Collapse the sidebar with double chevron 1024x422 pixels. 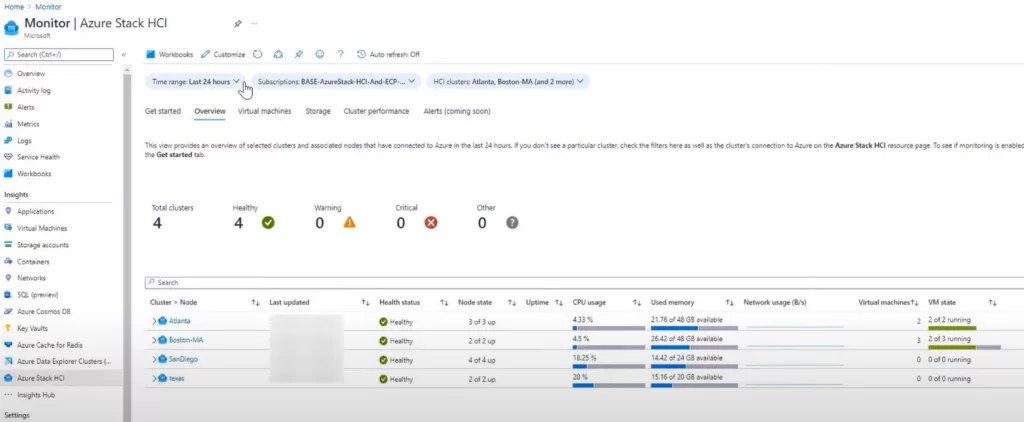coord(124,55)
